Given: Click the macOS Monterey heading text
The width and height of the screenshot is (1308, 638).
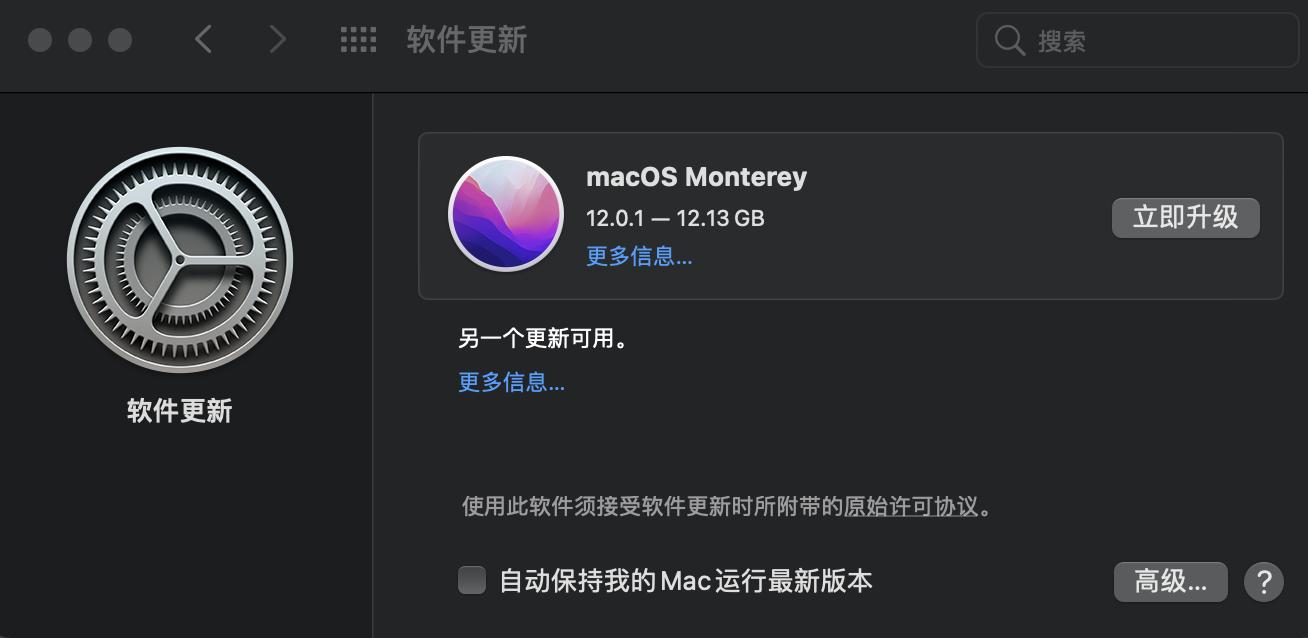Looking at the screenshot, I should [x=697, y=177].
